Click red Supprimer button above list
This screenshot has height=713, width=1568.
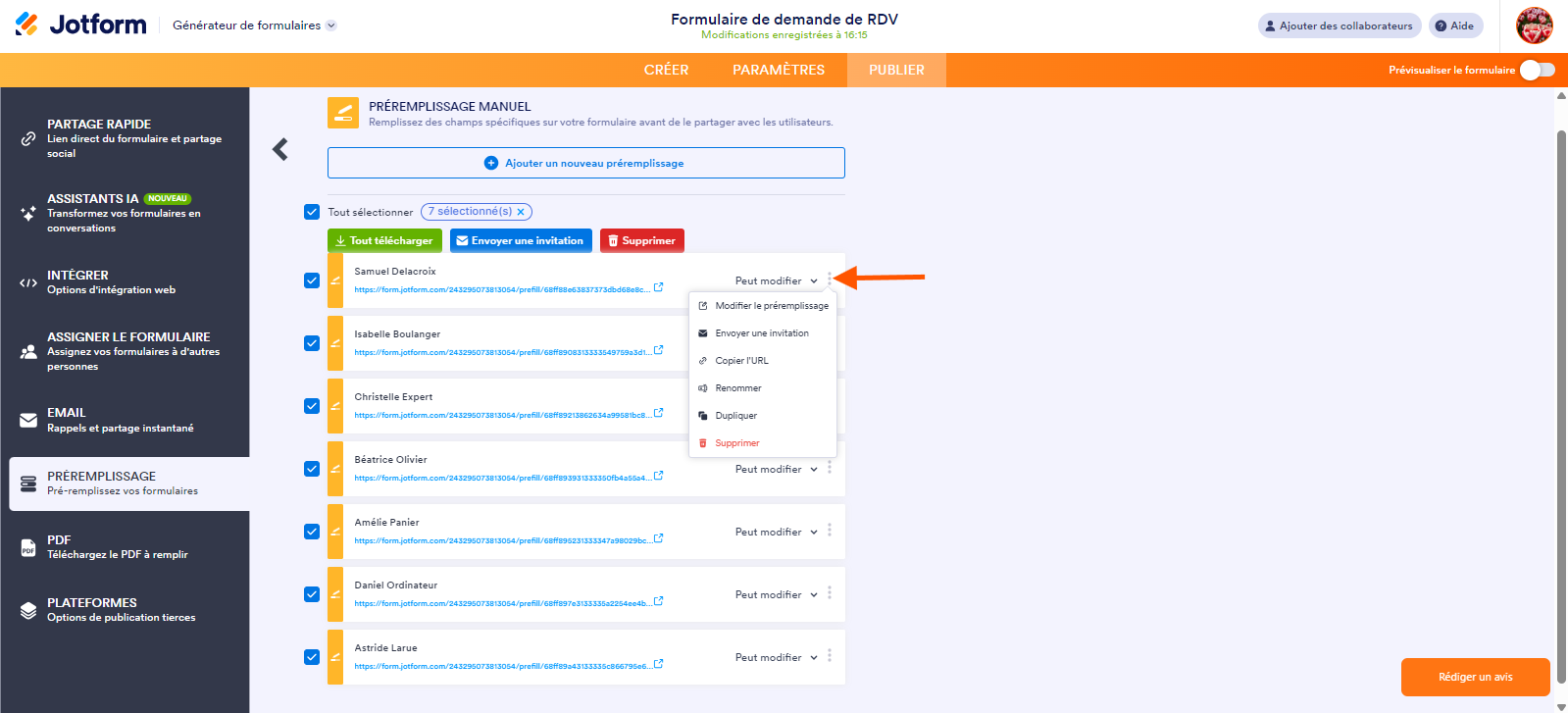[642, 240]
